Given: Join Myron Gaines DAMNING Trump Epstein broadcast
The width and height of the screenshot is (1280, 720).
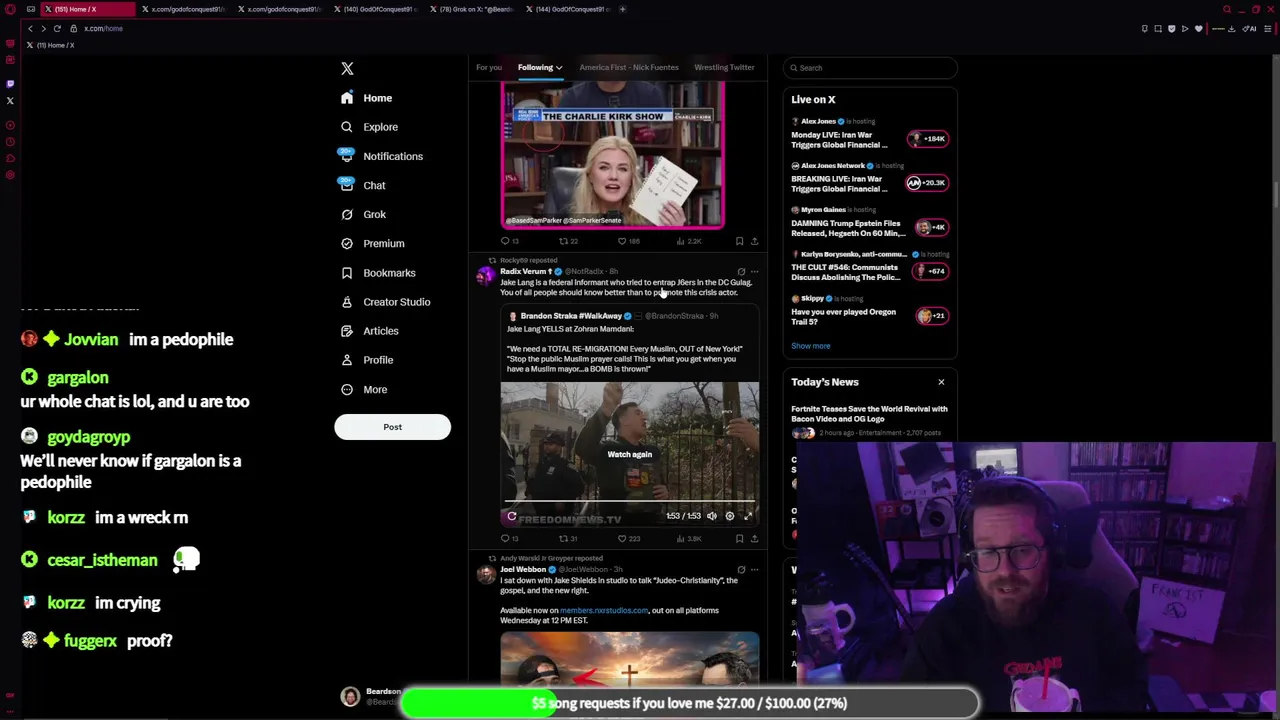Looking at the screenshot, I should click(x=869, y=222).
